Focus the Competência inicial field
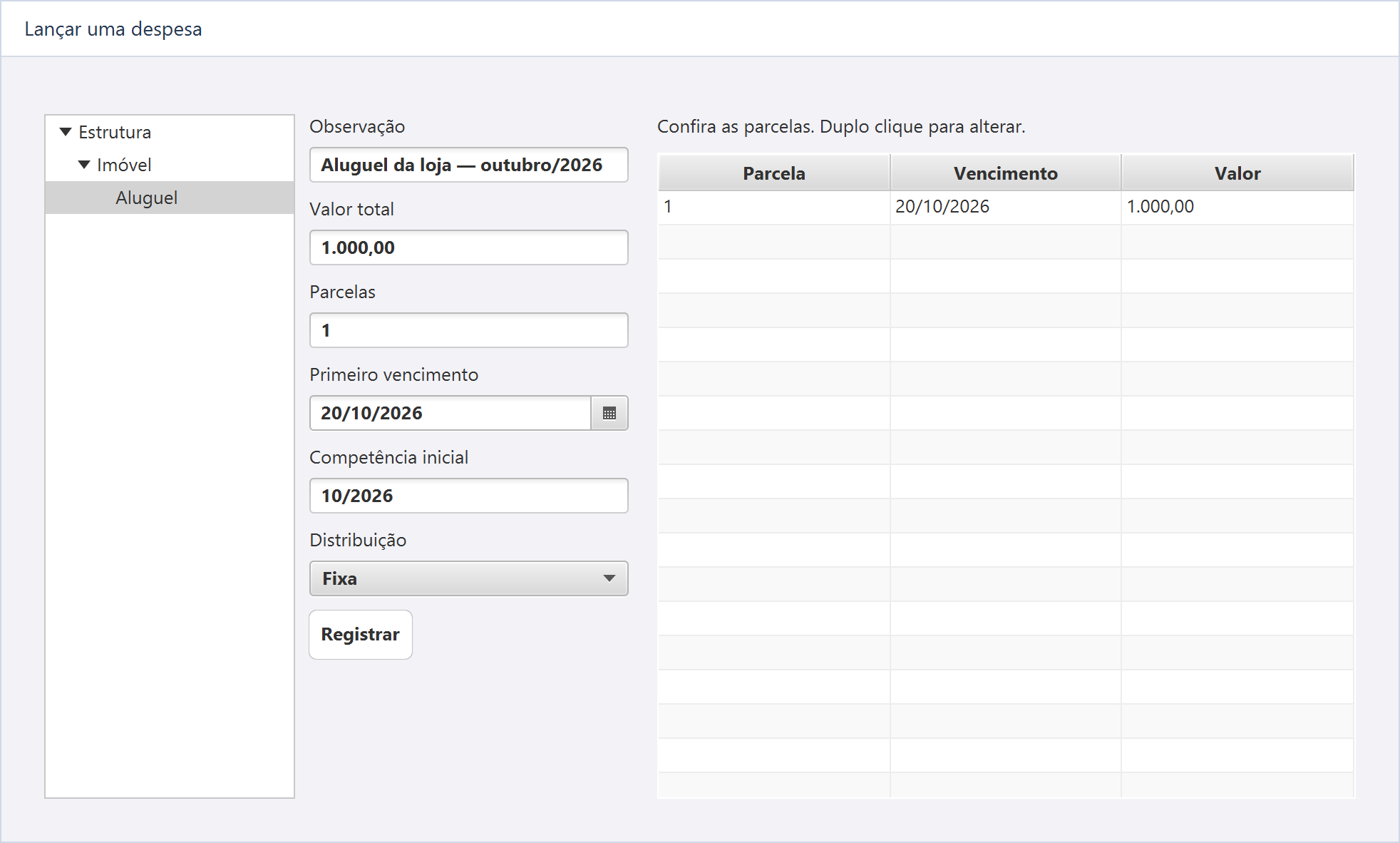 coord(469,496)
